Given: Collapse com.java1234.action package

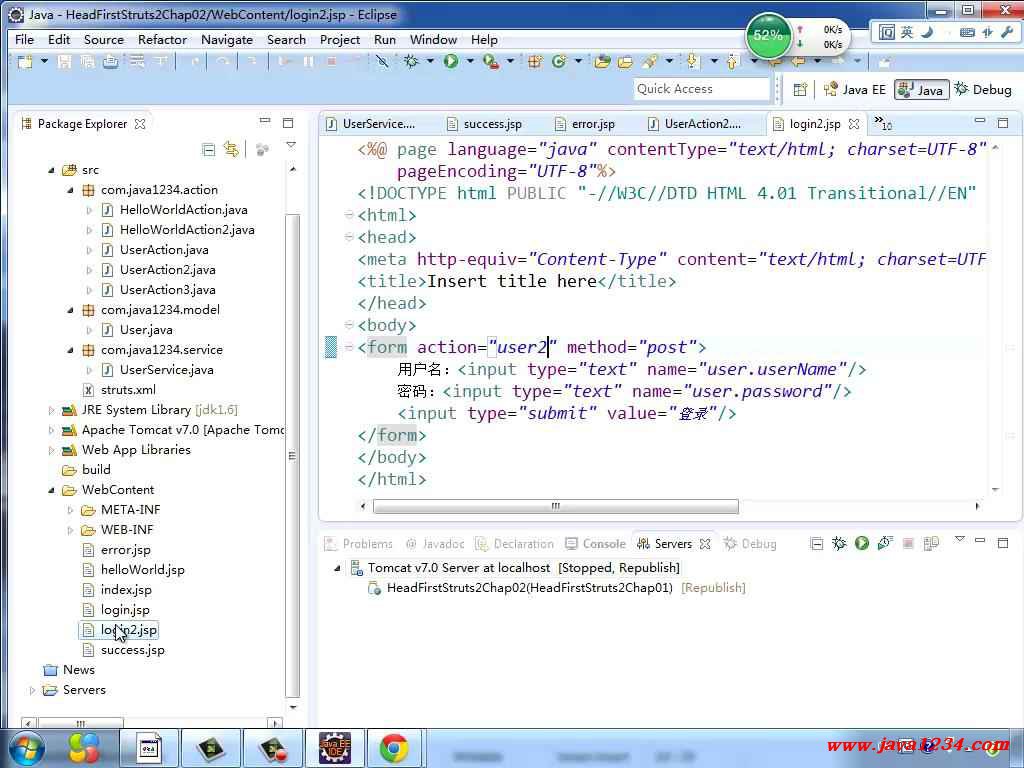Looking at the screenshot, I should tap(71, 191).
